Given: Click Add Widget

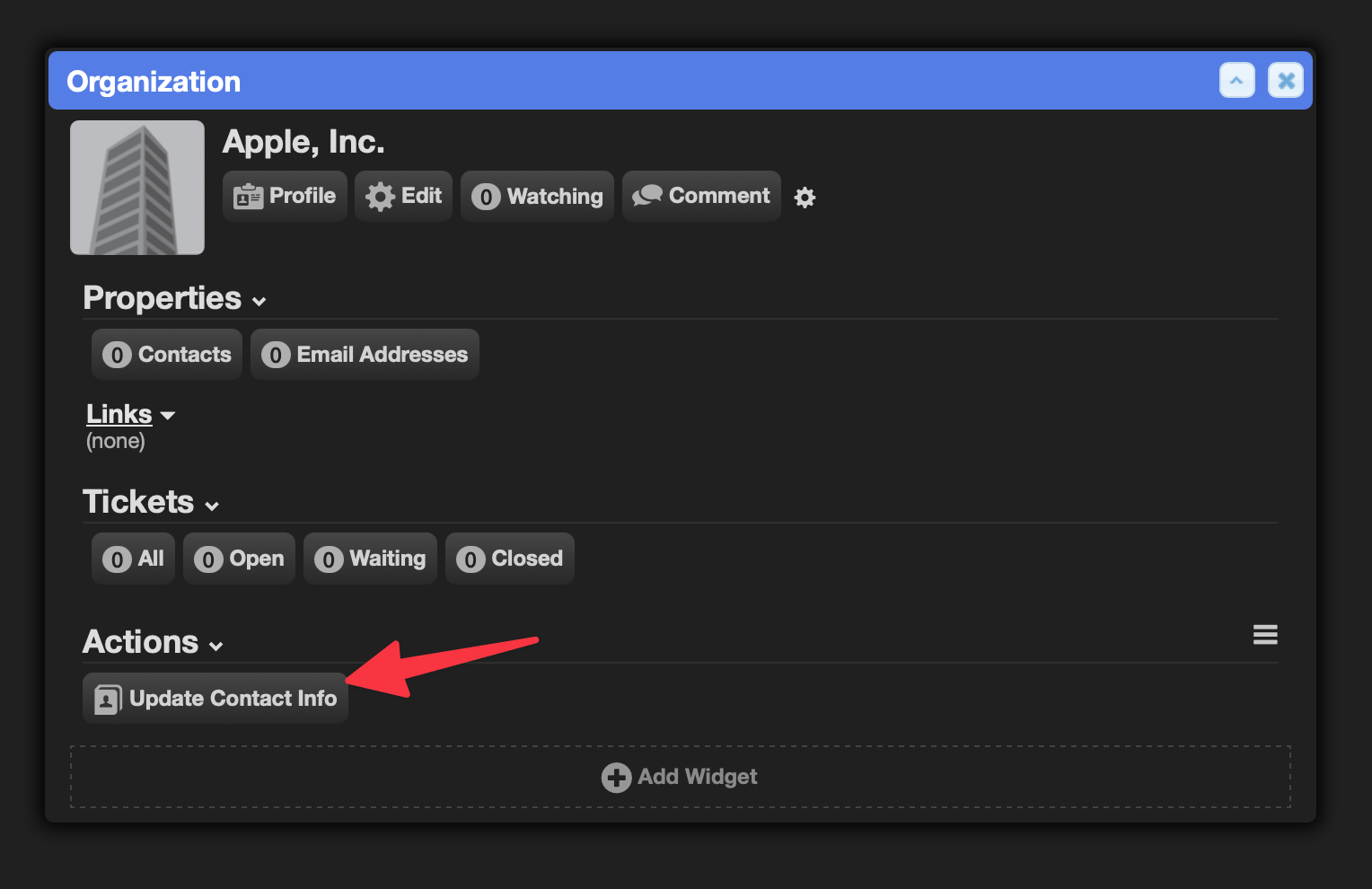Looking at the screenshot, I should pyautogui.click(x=680, y=777).
